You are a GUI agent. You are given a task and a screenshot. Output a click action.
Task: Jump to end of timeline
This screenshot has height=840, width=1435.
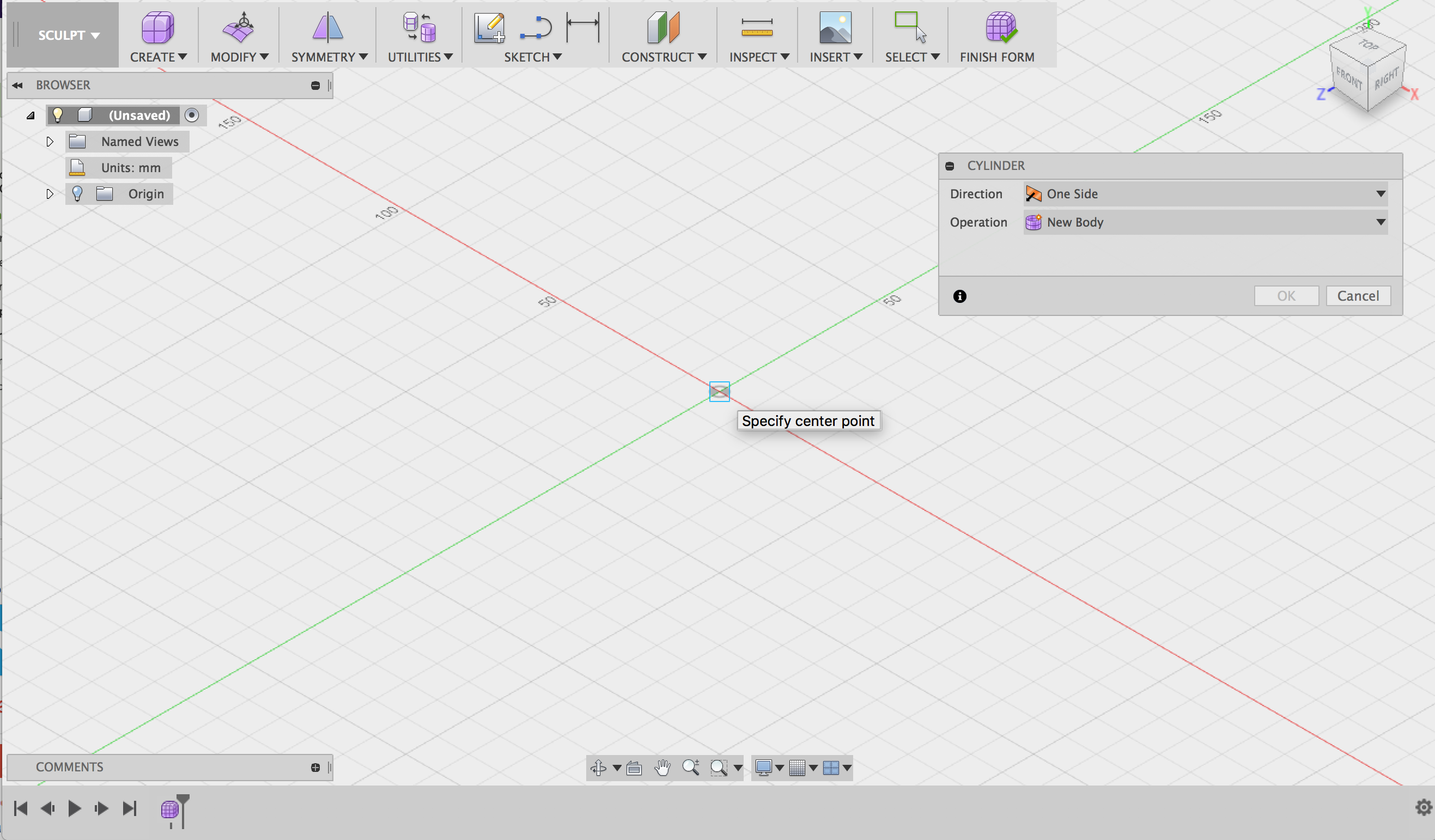tap(129, 808)
